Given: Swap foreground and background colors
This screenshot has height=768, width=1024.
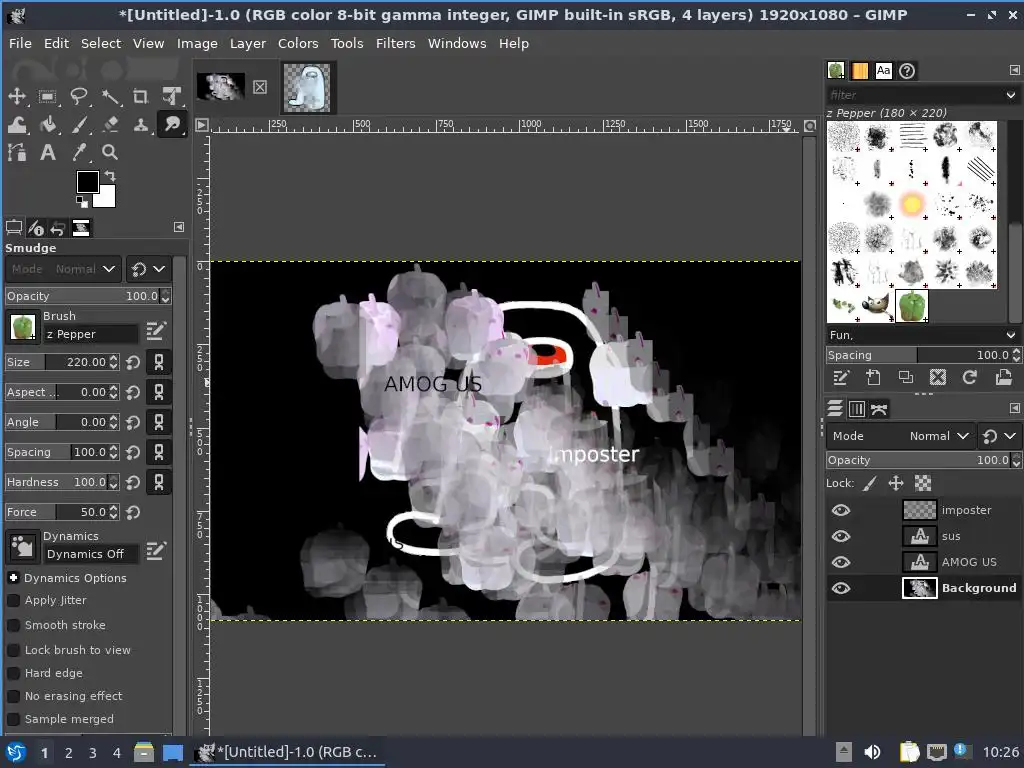Looking at the screenshot, I should click(110, 176).
